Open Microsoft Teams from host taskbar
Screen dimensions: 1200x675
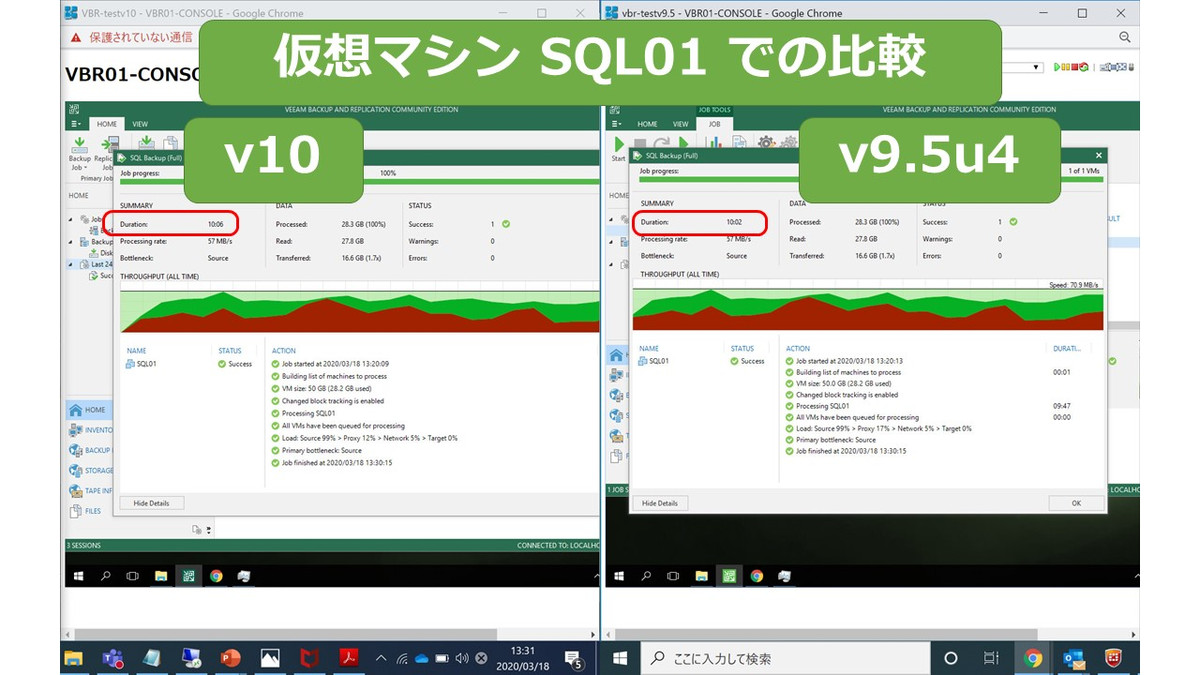(x=111, y=658)
